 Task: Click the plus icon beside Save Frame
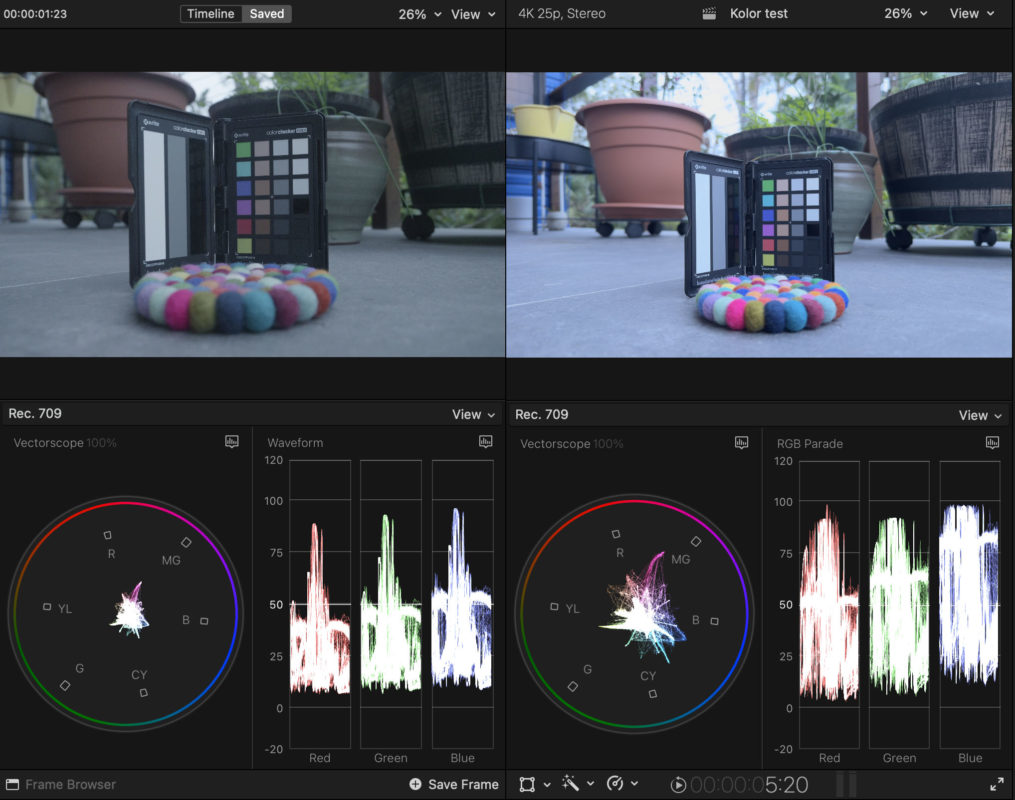pos(415,784)
